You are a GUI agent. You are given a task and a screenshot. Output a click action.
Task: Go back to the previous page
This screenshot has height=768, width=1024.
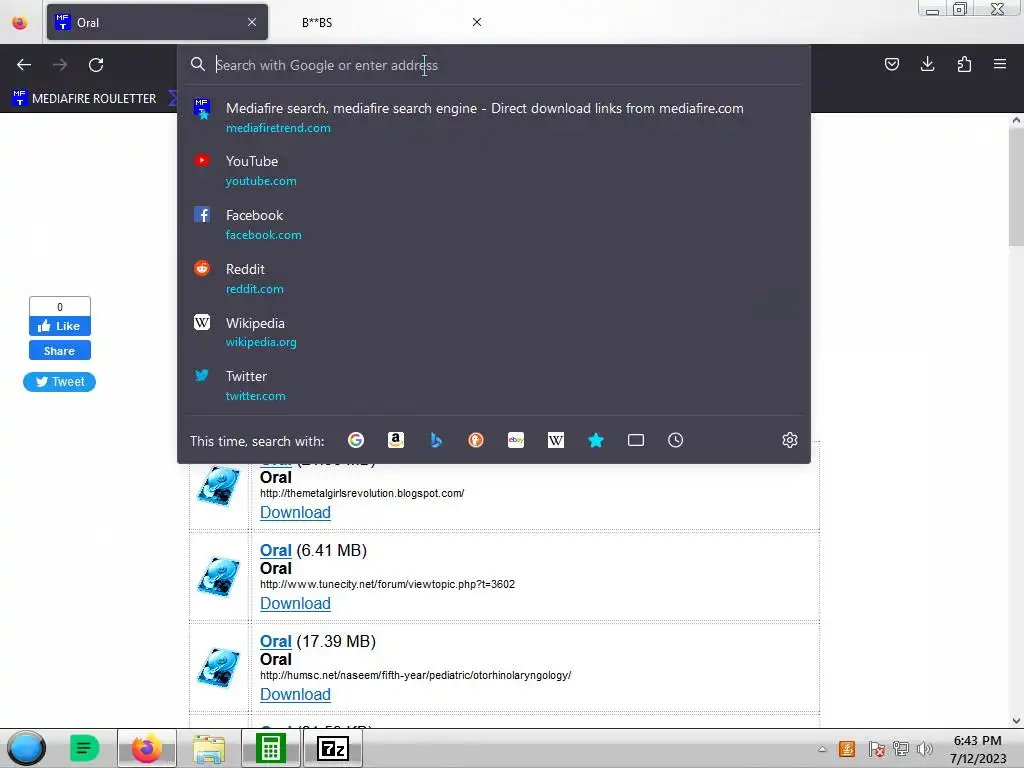(24, 65)
